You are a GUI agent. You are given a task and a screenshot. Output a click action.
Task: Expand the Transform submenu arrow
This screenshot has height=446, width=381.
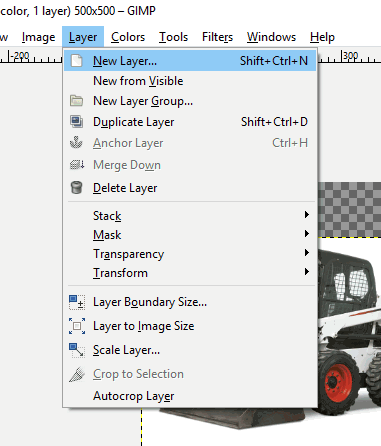coord(307,272)
